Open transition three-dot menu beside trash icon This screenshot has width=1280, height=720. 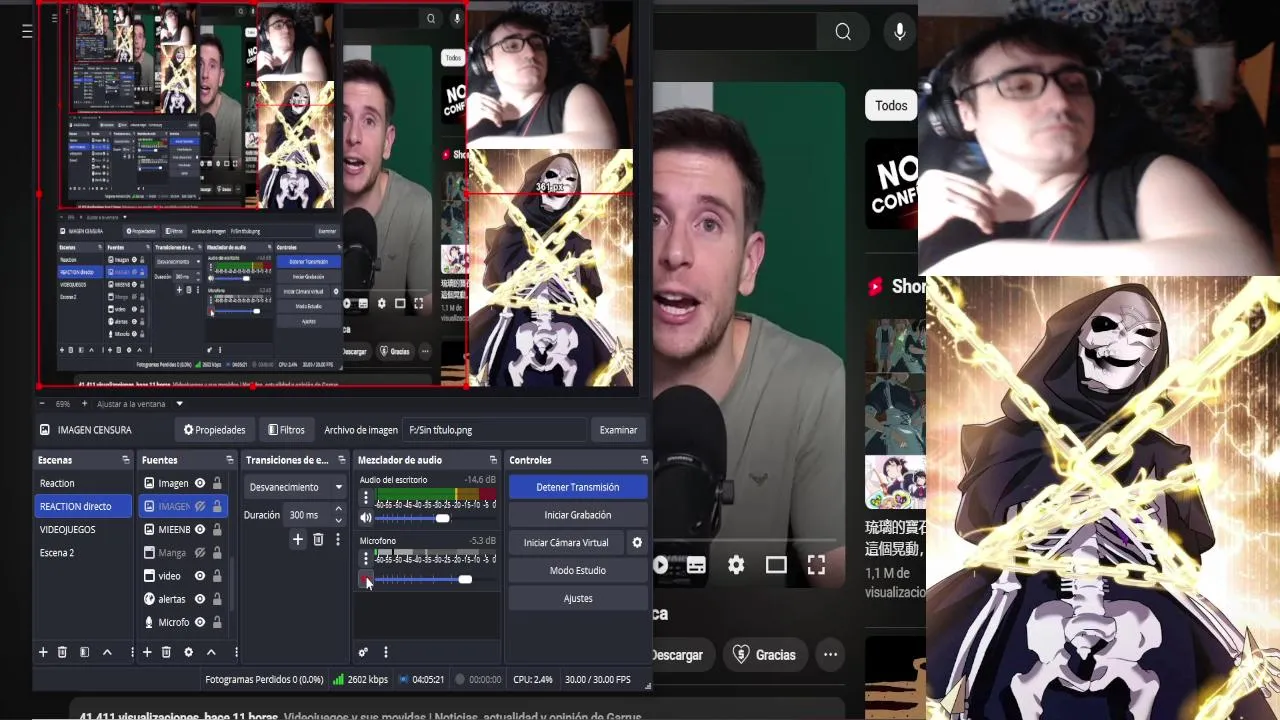tap(338, 539)
